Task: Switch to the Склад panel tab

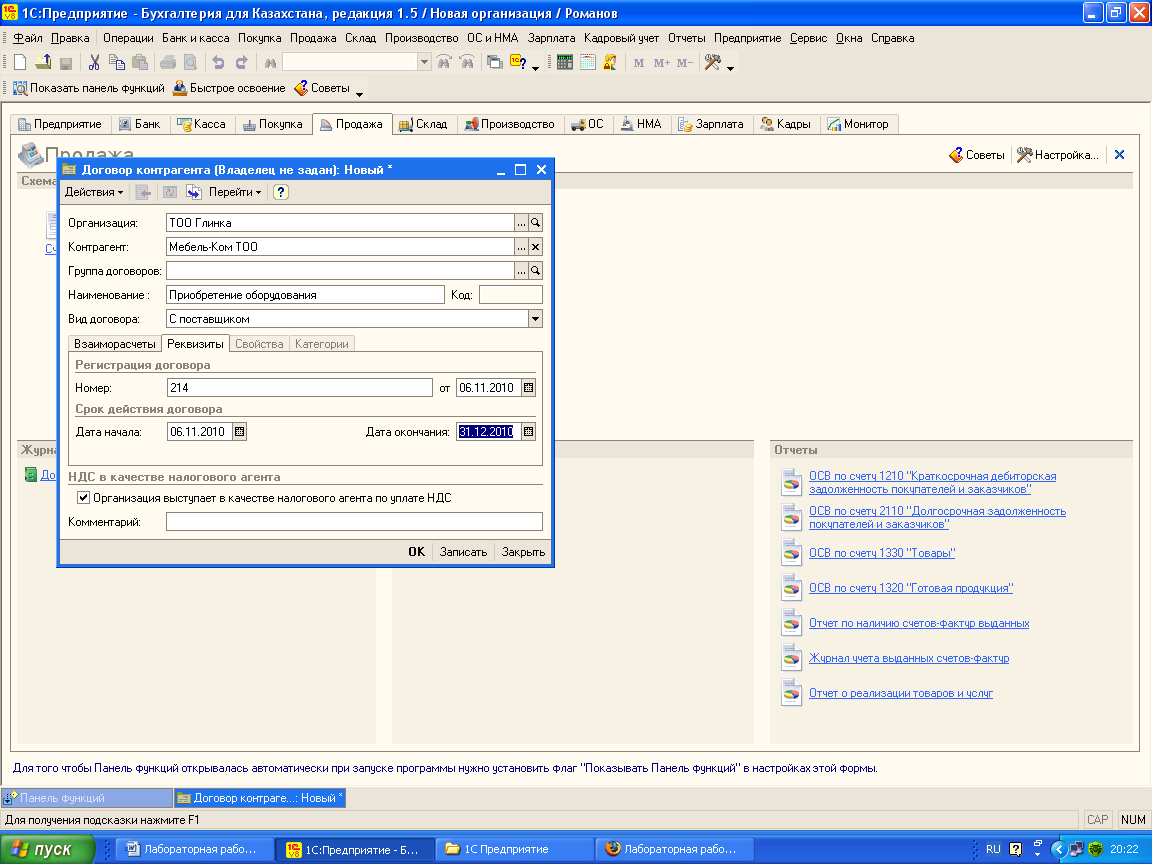Action: (423, 124)
